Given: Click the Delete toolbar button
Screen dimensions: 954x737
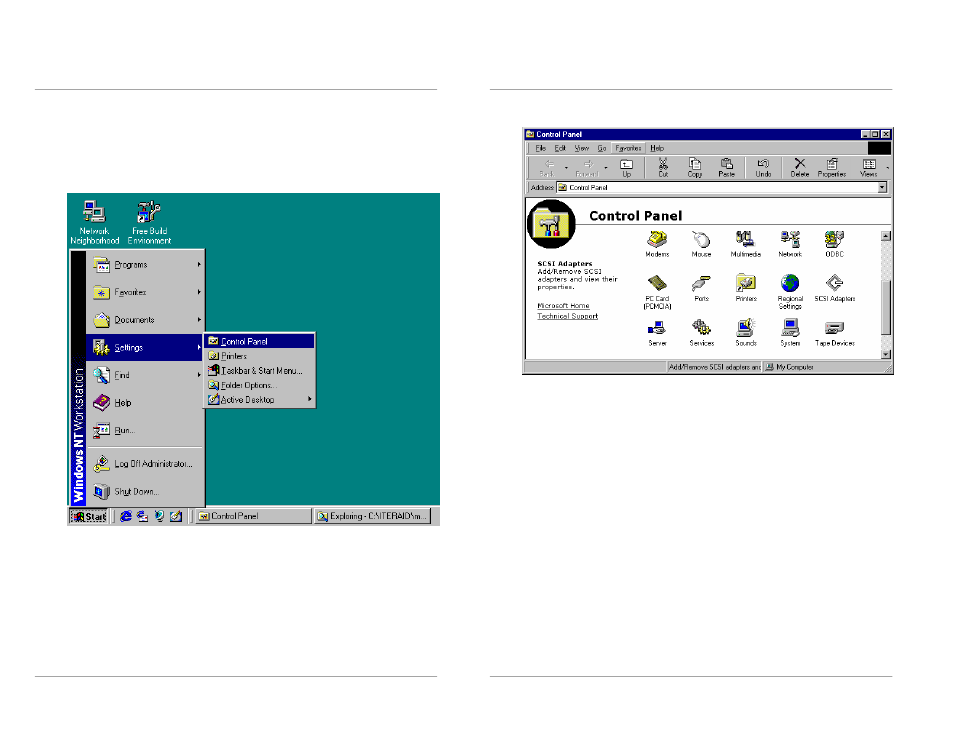Looking at the screenshot, I should 799,168.
